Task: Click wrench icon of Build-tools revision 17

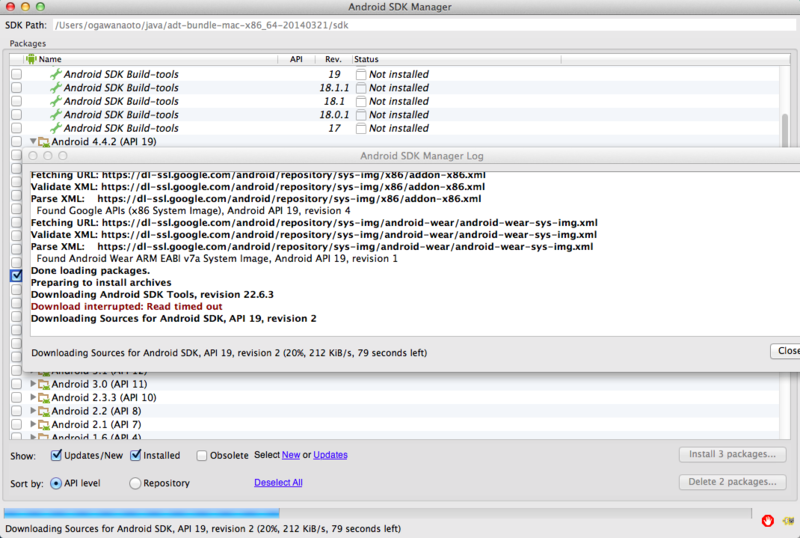Action: point(56,128)
